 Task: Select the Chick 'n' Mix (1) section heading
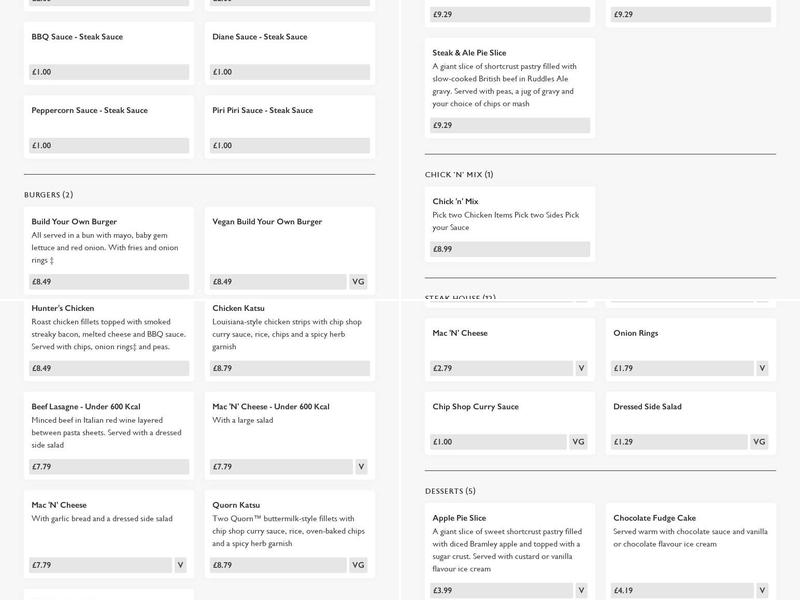coord(459,175)
